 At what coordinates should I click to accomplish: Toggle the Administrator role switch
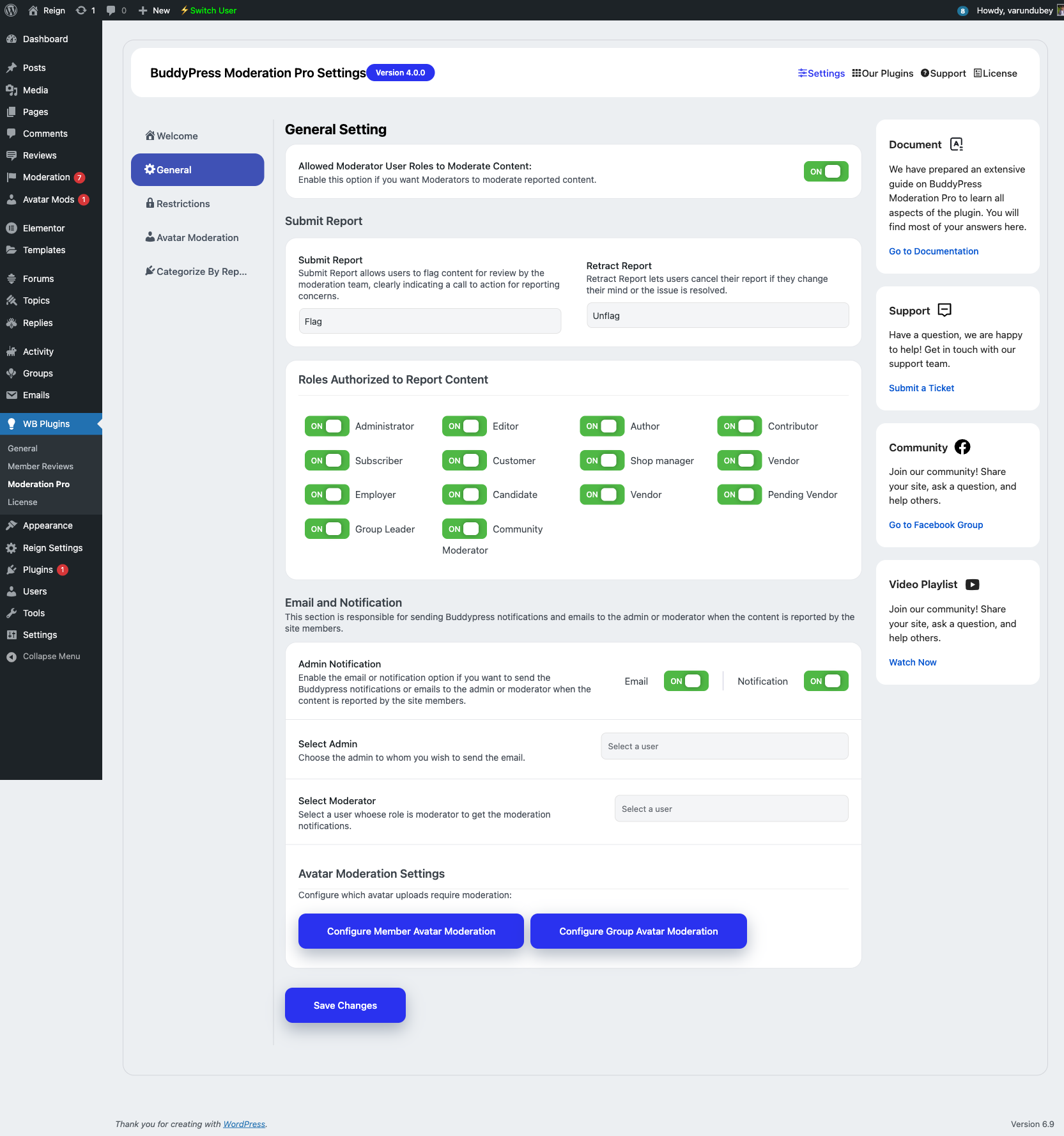tap(327, 426)
